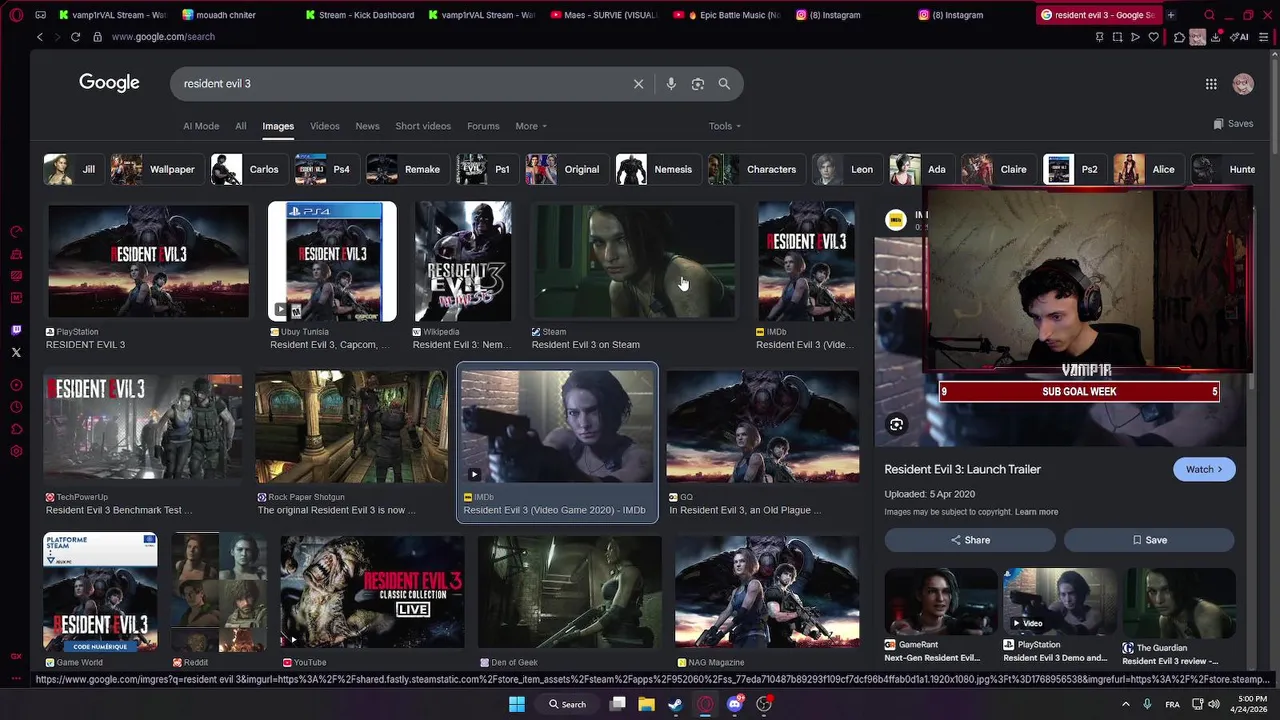Image resolution: width=1280 pixels, height=720 pixels.
Task: Switch to Stream - Kick Dashboard browser tab
Action: 358,15
